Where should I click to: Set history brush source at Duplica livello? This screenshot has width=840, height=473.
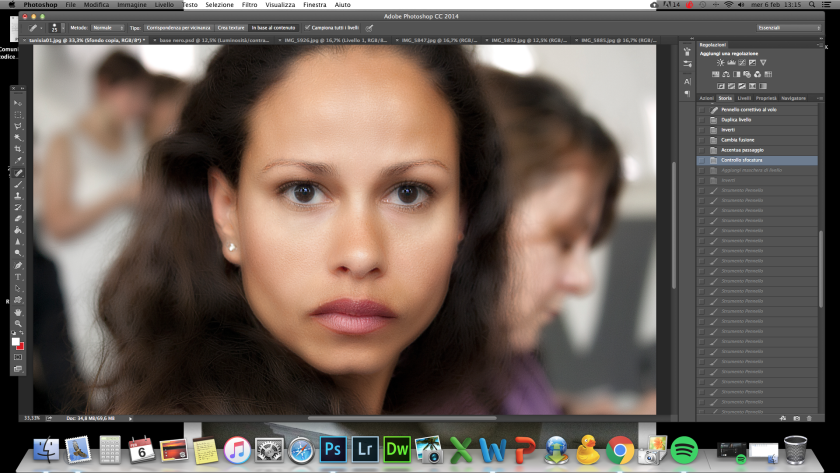pos(701,120)
